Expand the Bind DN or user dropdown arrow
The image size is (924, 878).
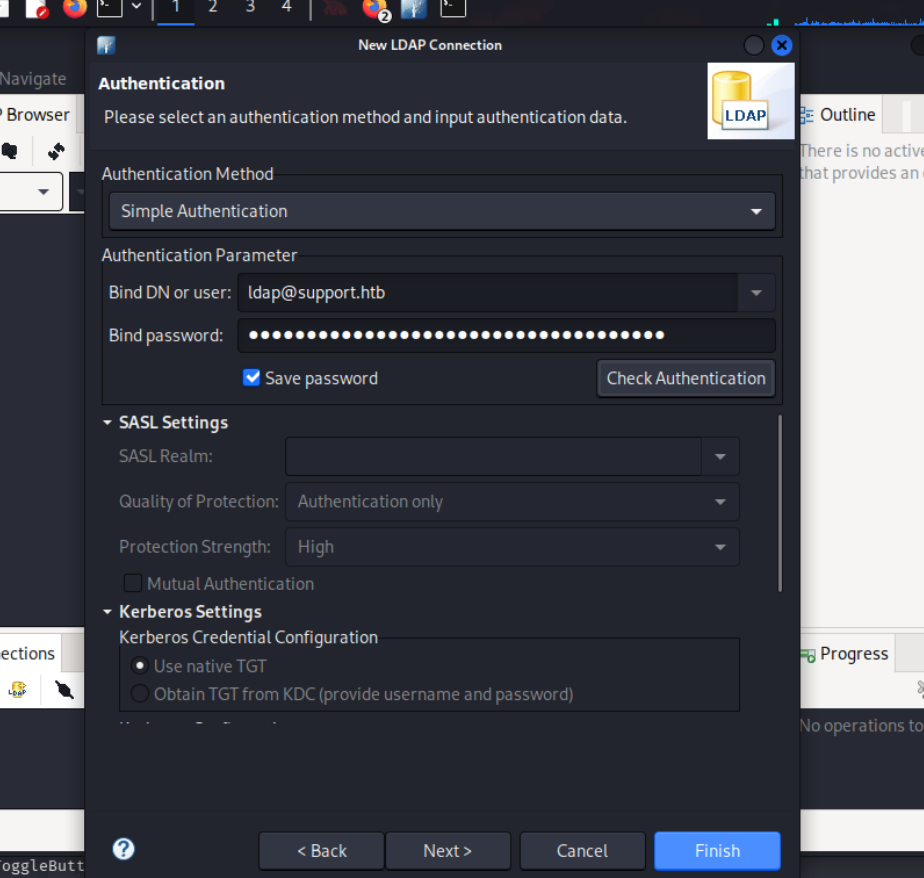click(755, 293)
